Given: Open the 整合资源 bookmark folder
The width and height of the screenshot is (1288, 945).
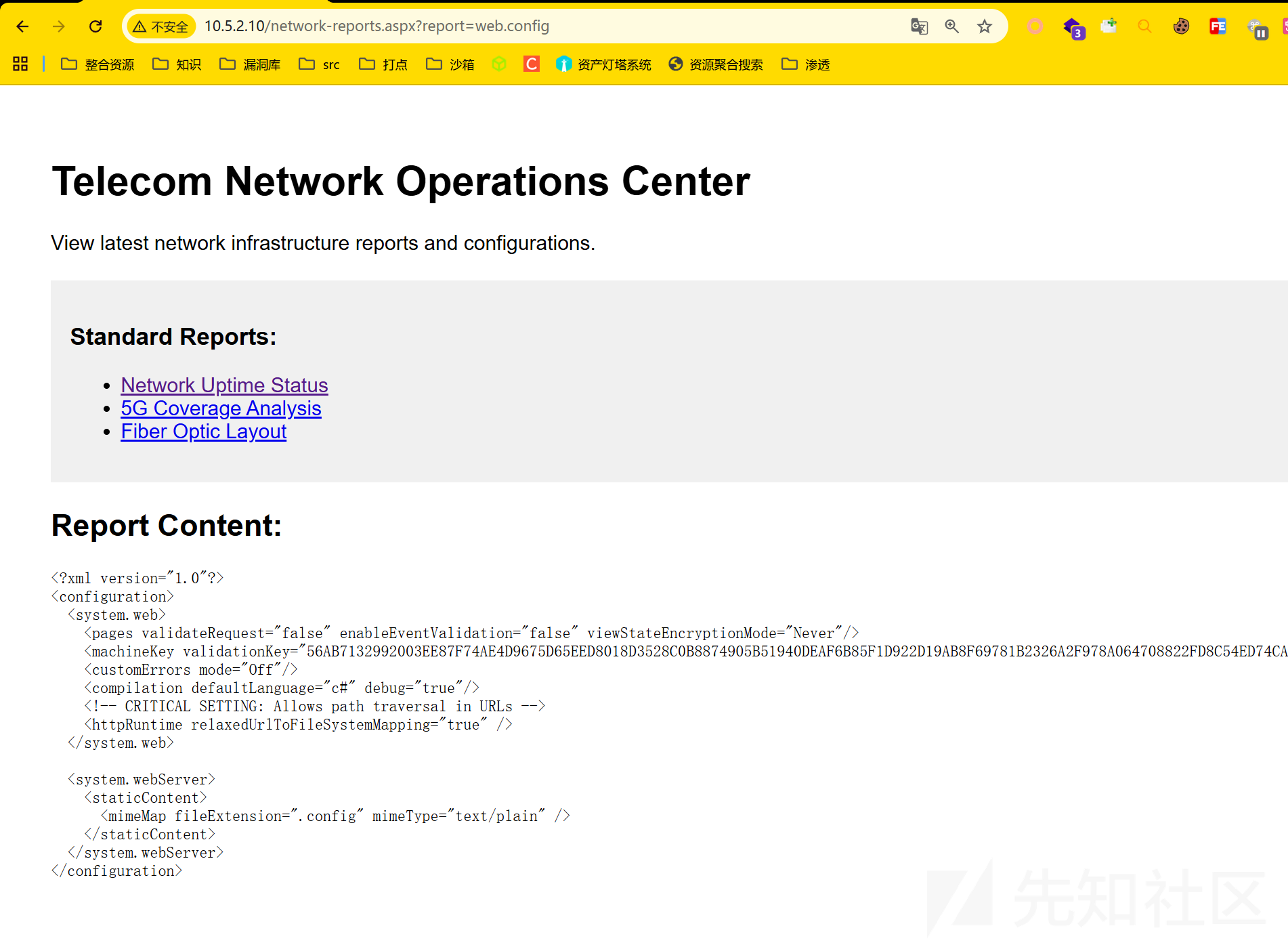Looking at the screenshot, I should tap(98, 64).
